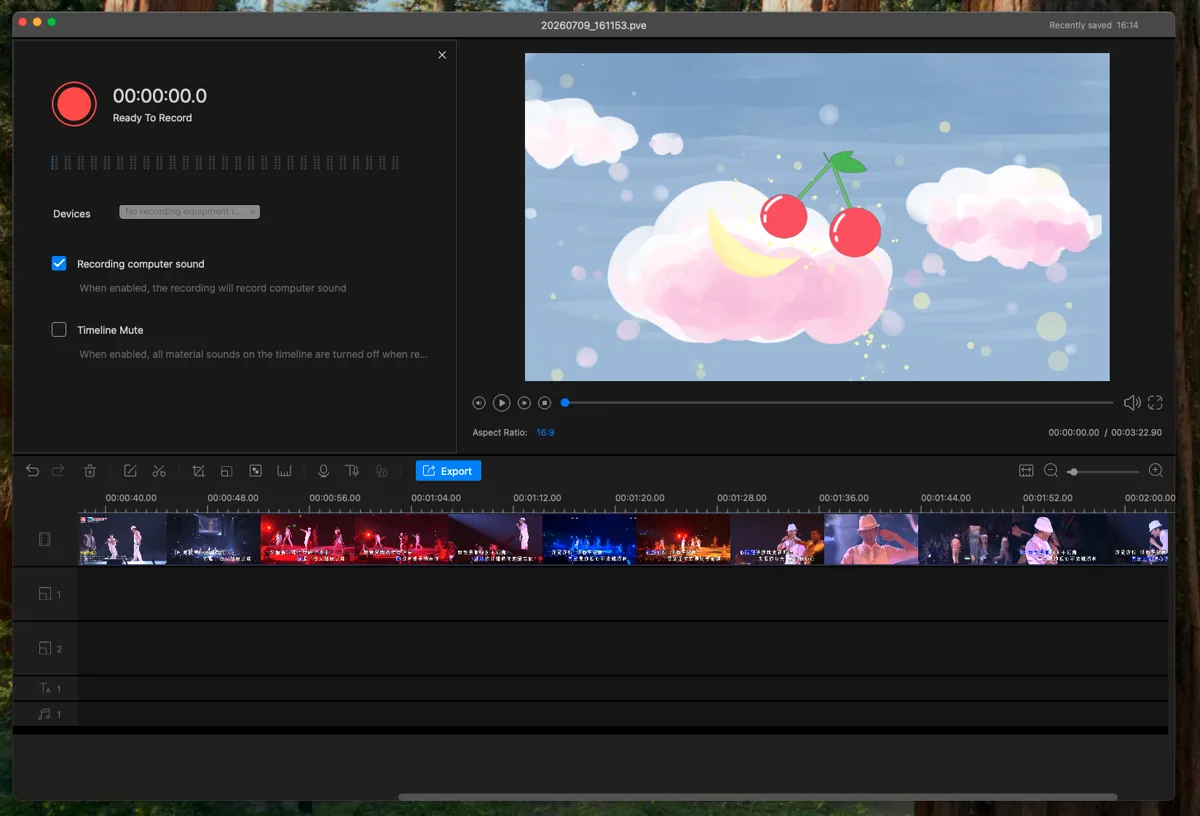Open the 16:9 aspect ratio selector
Viewport: 1200px width, 816px height.
(x=545, y=433)
